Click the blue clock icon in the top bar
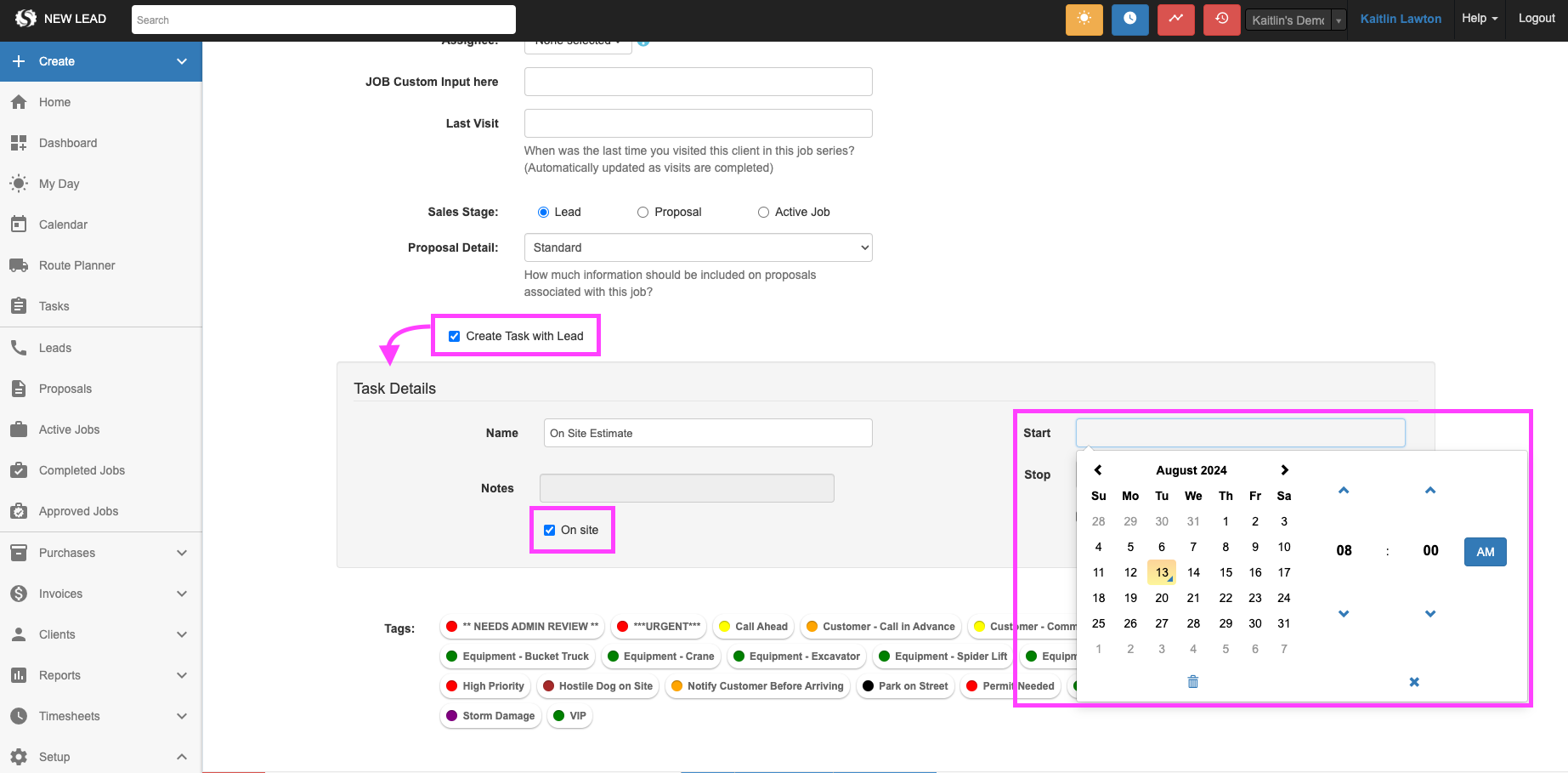The width and height of the screenshot is (1568, 773). pos(1129,19)
